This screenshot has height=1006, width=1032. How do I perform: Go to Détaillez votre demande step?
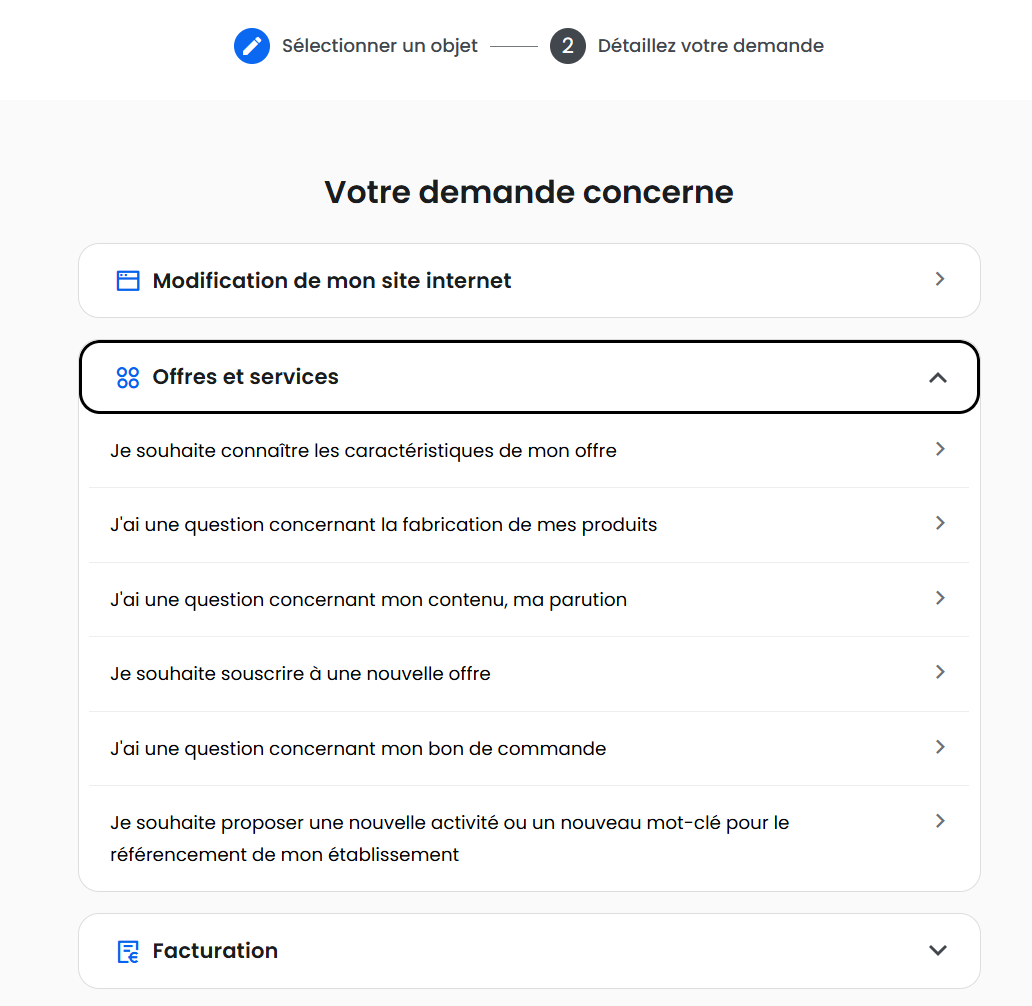tap(710, 46)
